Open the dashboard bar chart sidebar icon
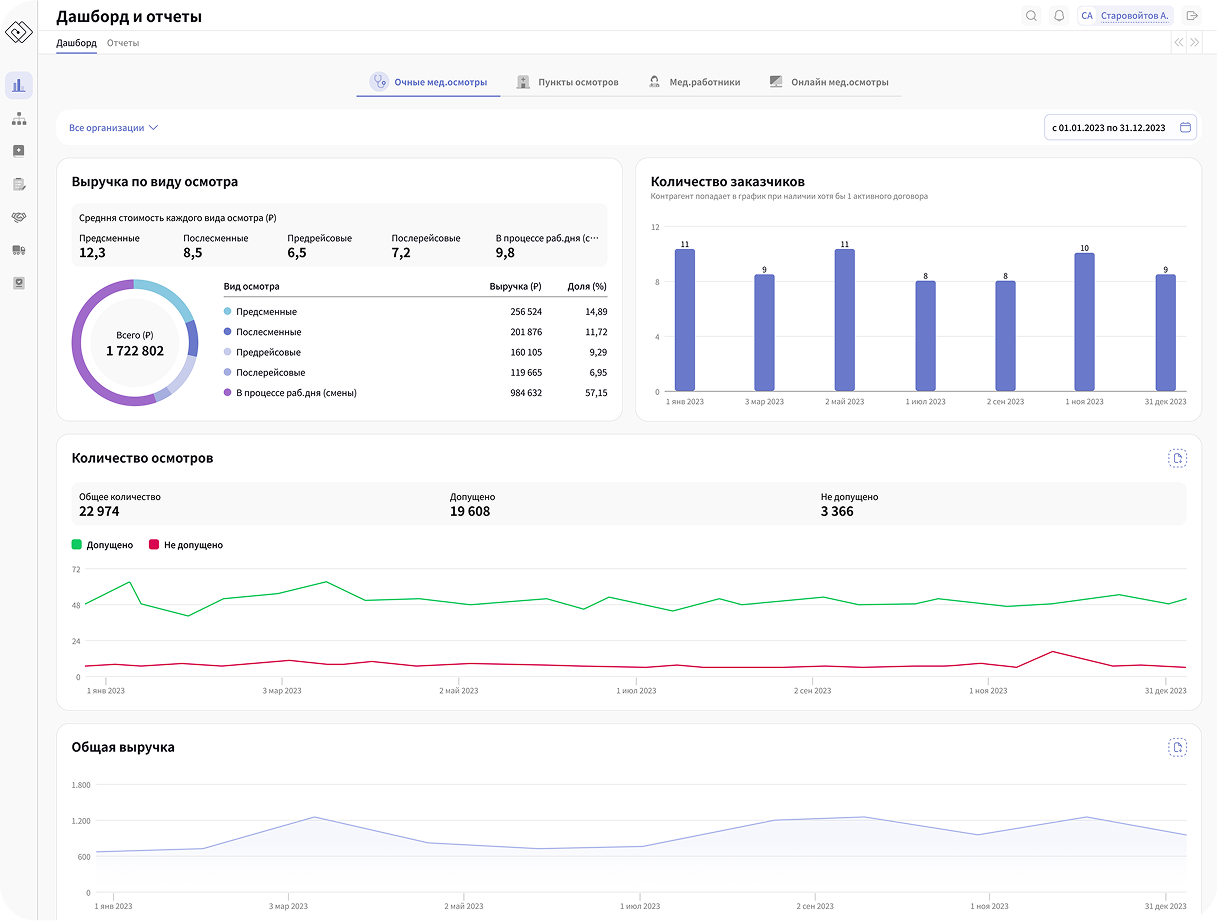 point(19,86)
